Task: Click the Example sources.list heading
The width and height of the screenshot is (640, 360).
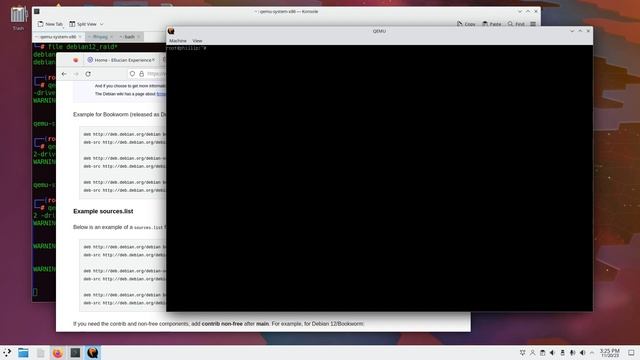Action: 103,211
